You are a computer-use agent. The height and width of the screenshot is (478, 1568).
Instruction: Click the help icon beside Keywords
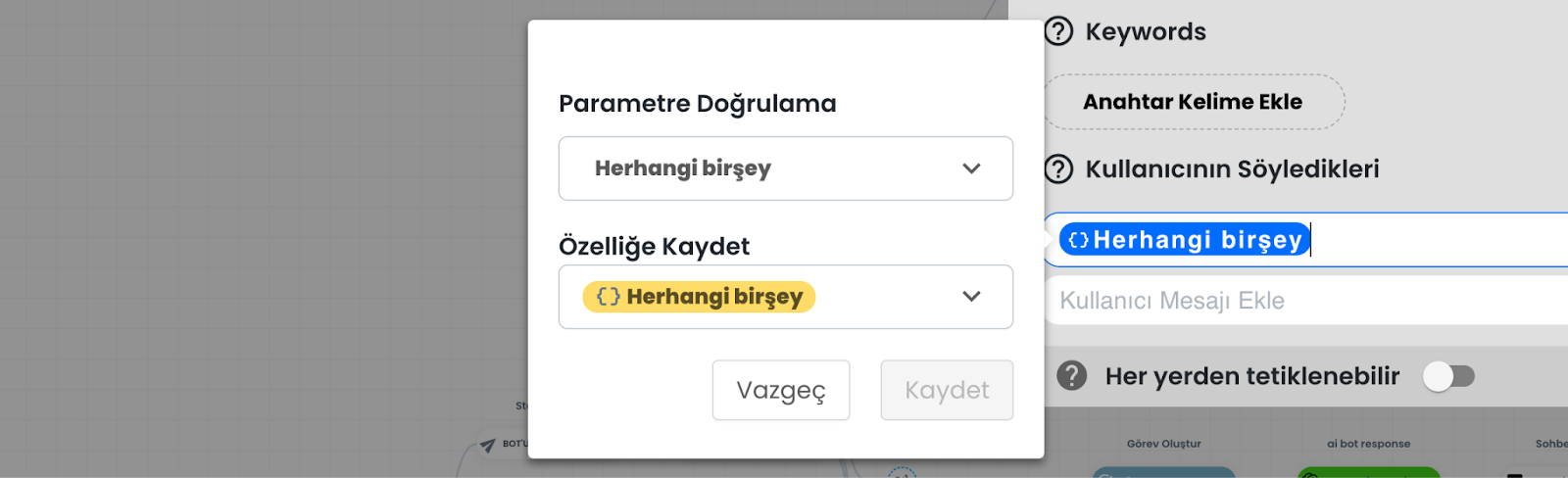[x=1058, y=31]
